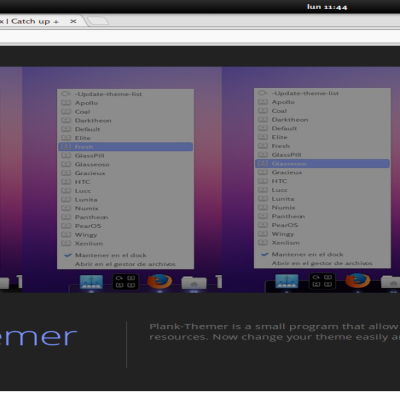Select HTC in the left theme menu
This screenshot has height=400, width=400.
pos(125,182)
